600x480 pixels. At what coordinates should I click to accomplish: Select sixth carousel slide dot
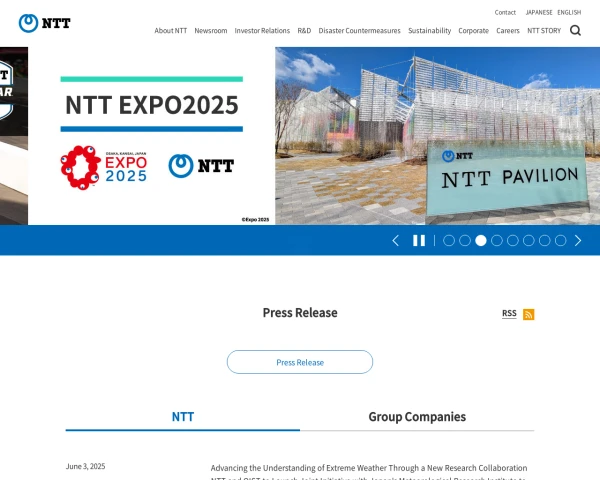tap(529, 240)
